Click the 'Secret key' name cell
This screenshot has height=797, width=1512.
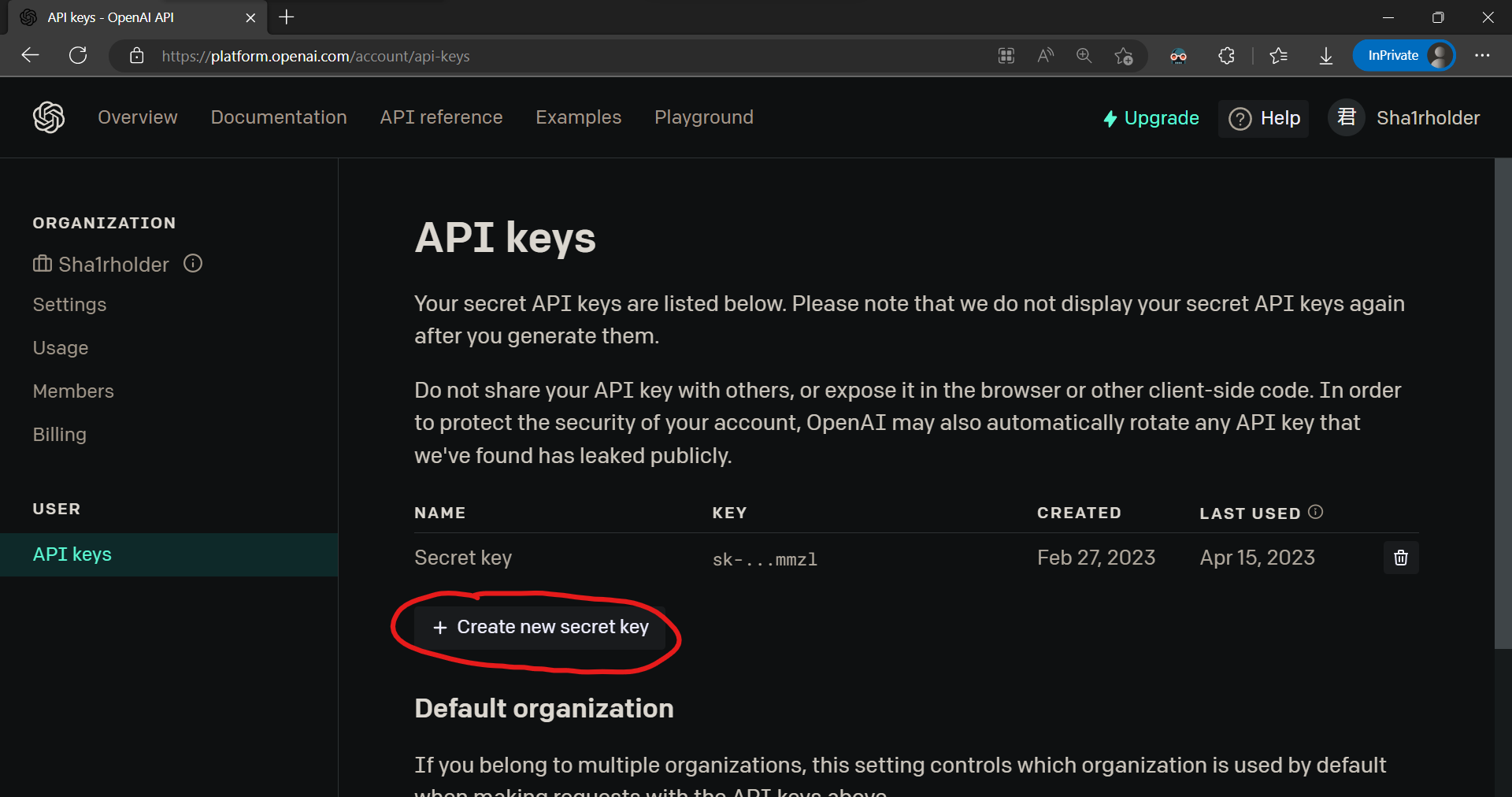pyautogui.click(x=463, y=558)
